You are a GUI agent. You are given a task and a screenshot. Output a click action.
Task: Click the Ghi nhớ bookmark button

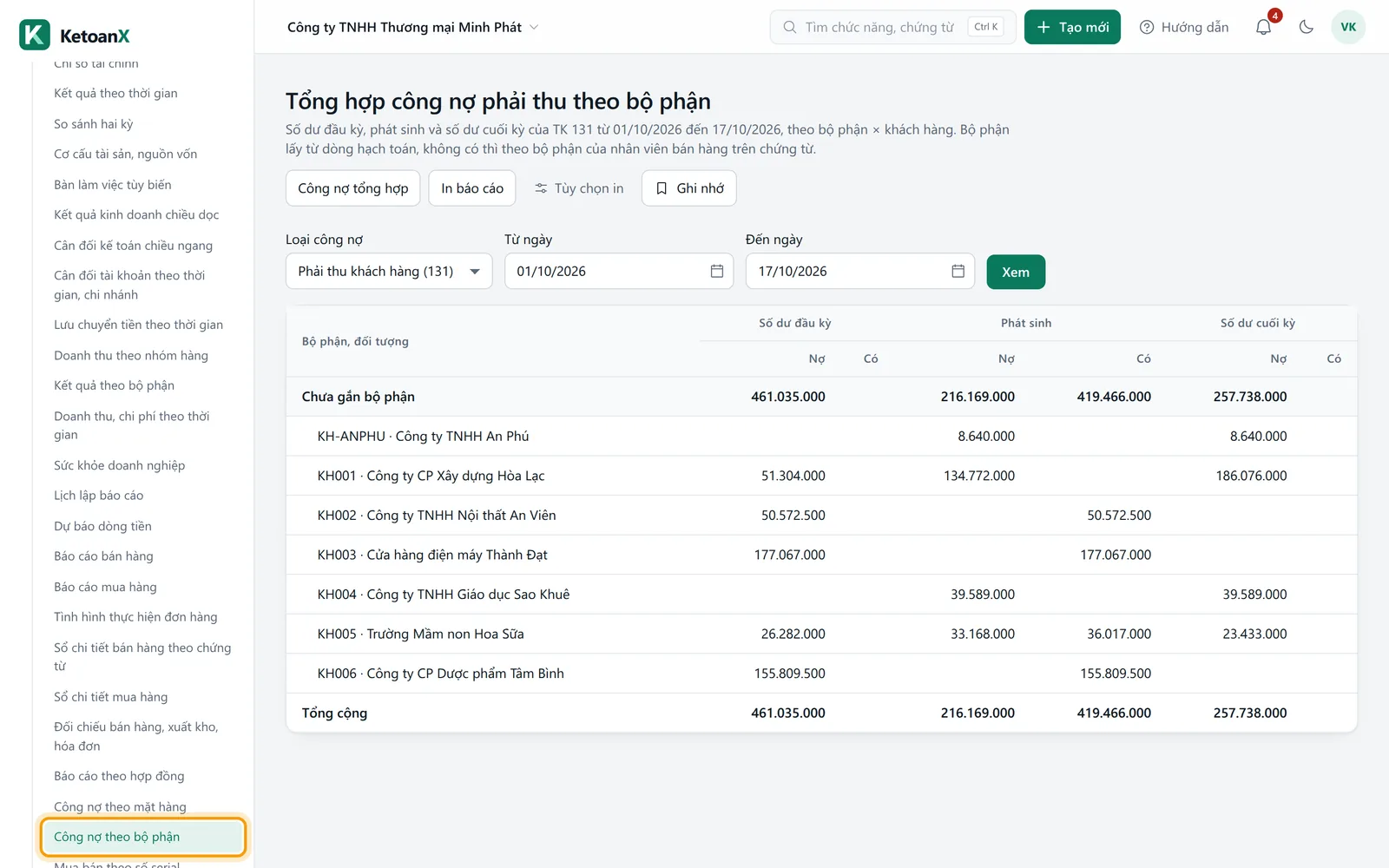(689, 188)
